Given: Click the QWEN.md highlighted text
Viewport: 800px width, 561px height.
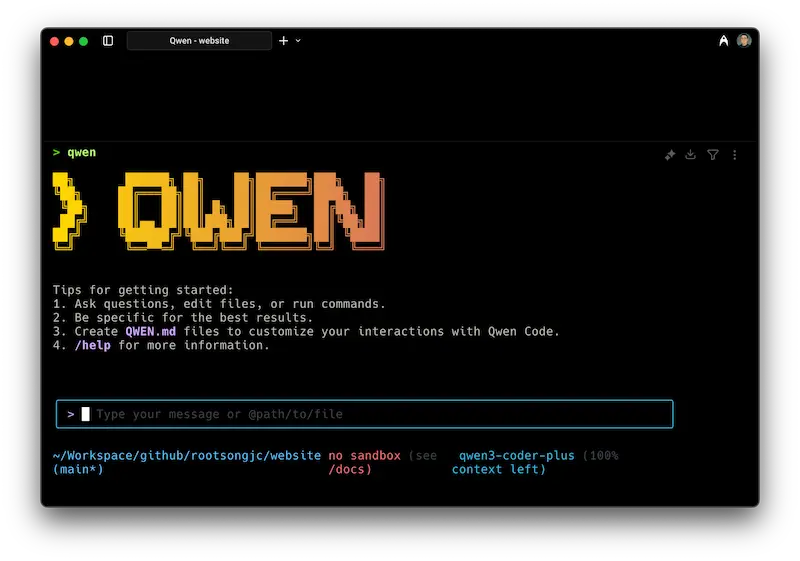Looking at the screenshot, I should coord(151,332).
